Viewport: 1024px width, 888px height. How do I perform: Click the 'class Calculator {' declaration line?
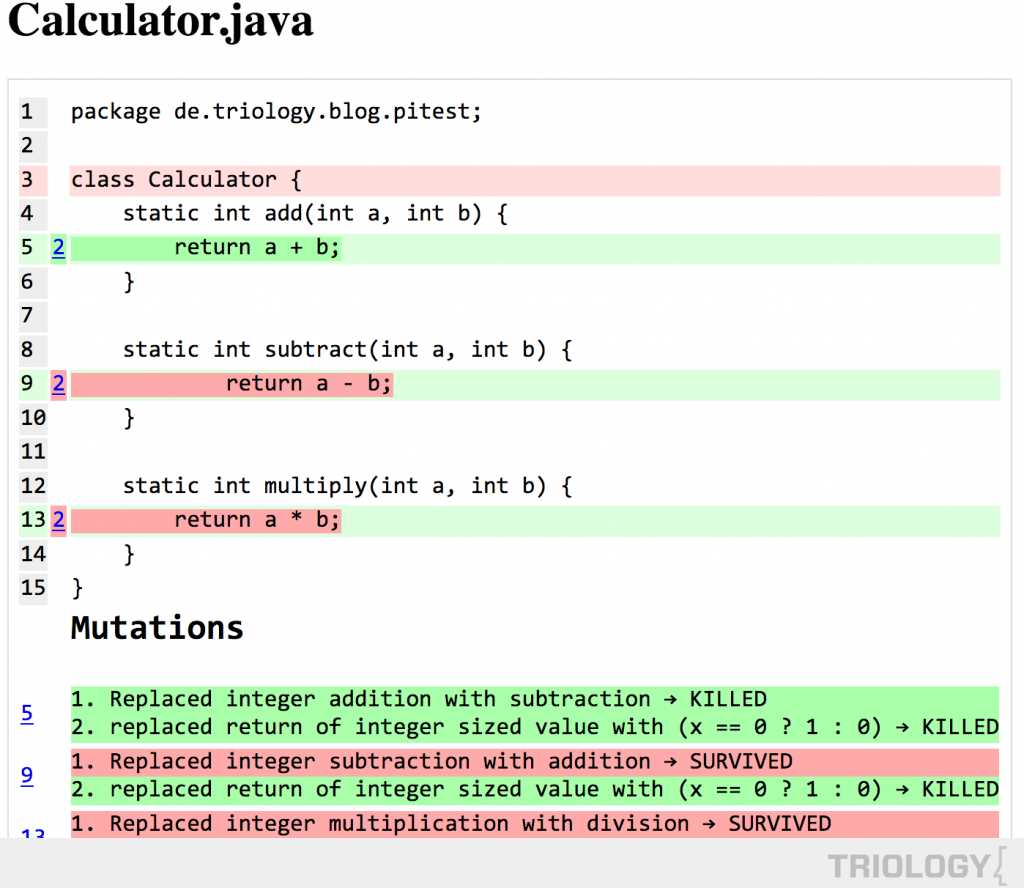[x=186, y=180]
